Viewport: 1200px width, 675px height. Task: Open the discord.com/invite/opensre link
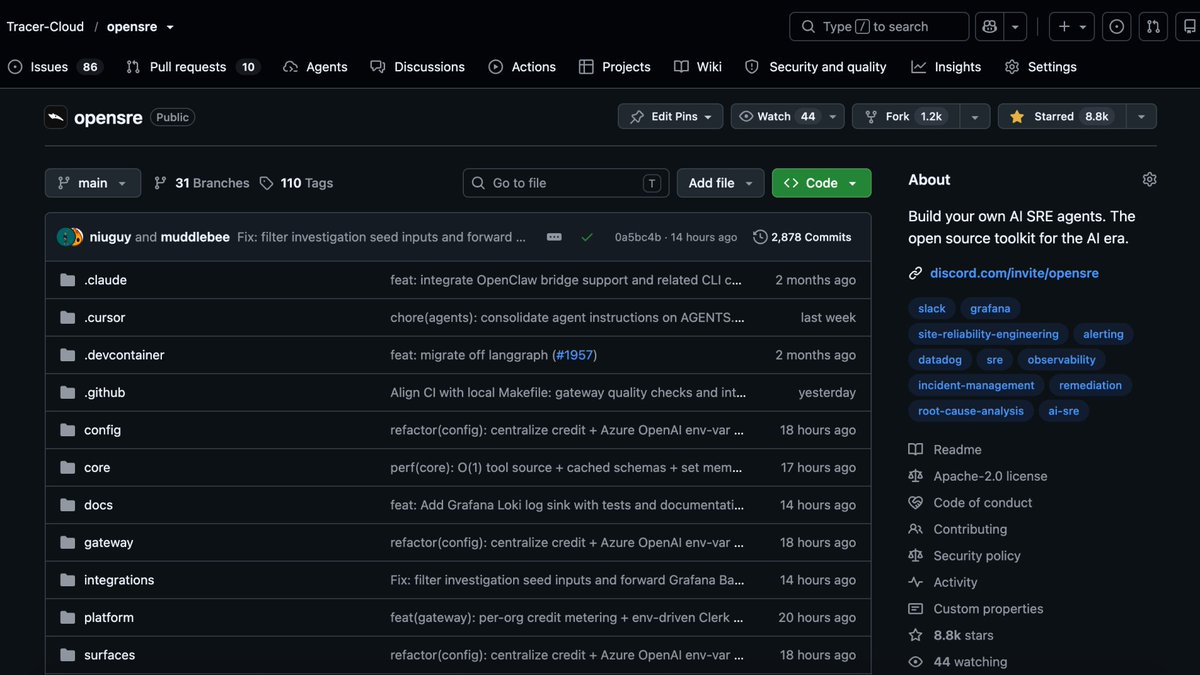(1014, 273)
